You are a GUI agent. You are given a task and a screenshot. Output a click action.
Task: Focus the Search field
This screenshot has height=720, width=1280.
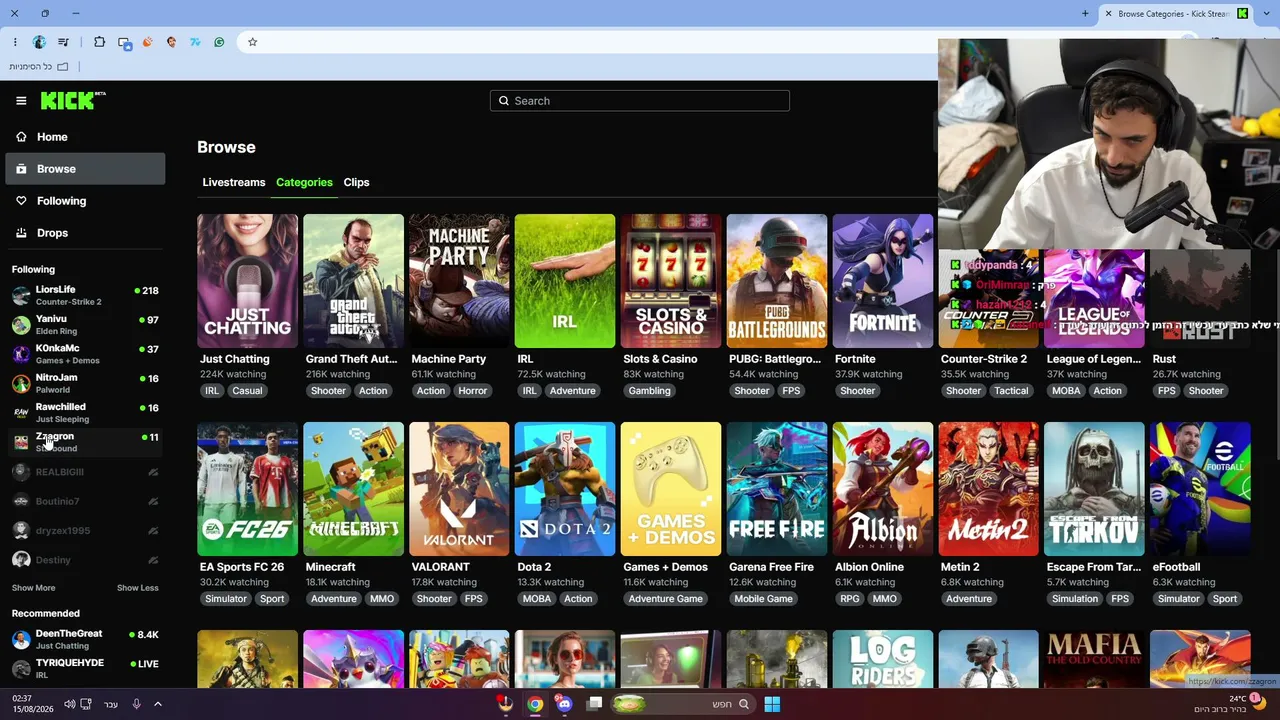[640, 101]
